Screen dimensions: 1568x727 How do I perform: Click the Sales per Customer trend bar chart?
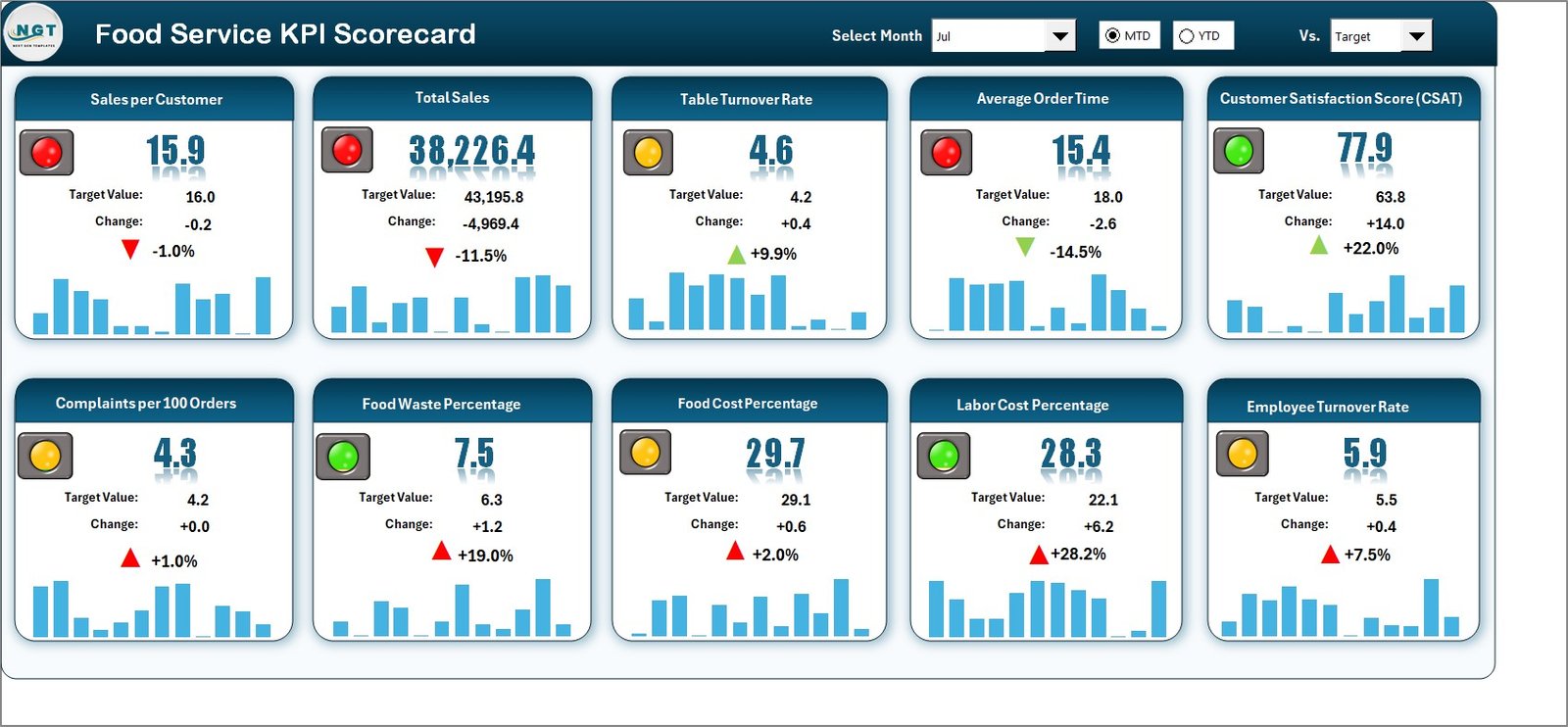tap(153, 306)
